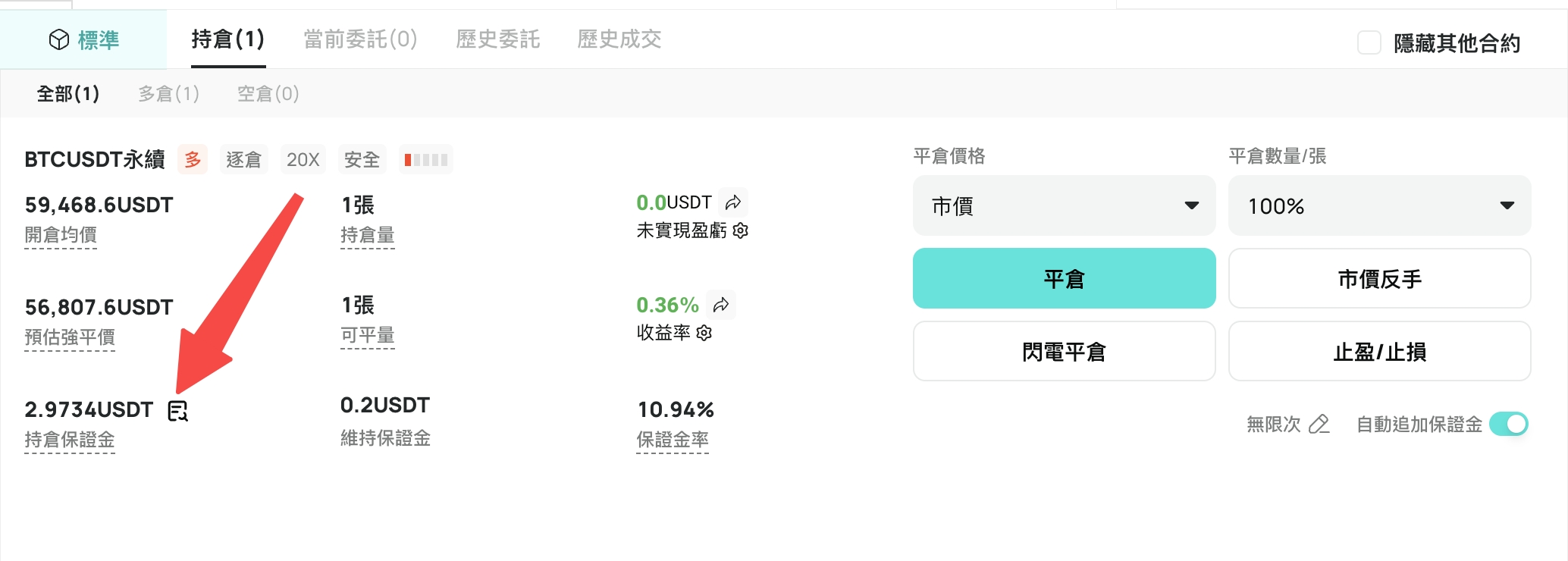The height and width of the screenshot is (561, 1568).
Task: Disable the 自動追加保證金 toggle
Action: tap(1509, 424)
